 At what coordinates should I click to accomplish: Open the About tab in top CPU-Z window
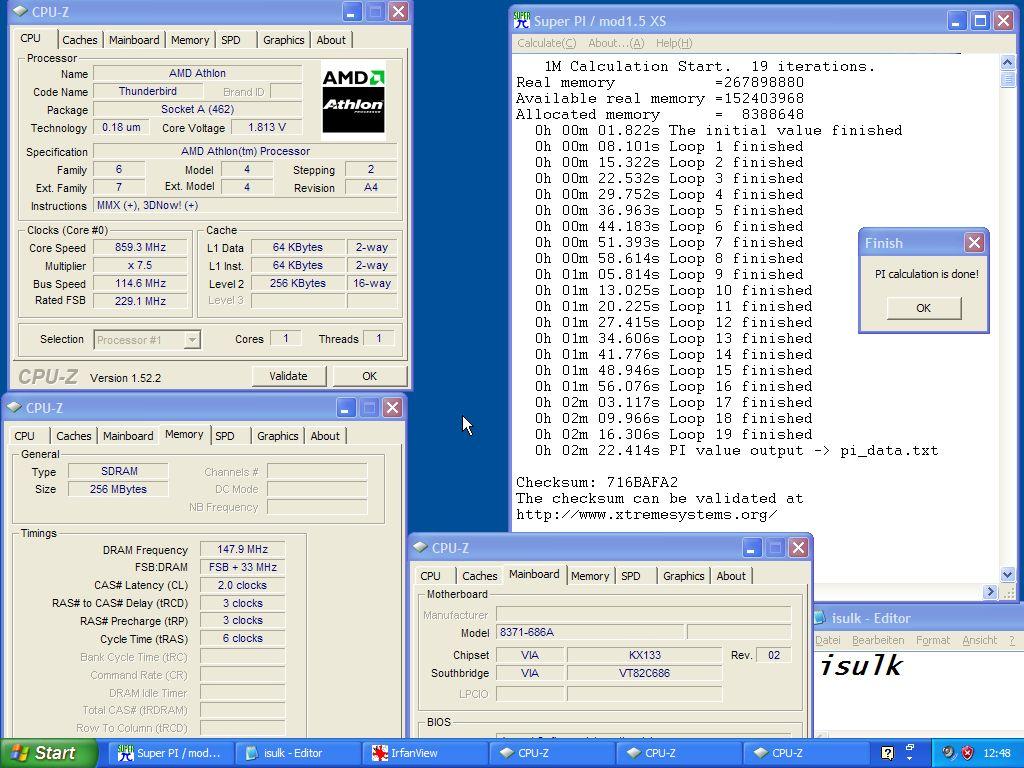pos(331,40)
